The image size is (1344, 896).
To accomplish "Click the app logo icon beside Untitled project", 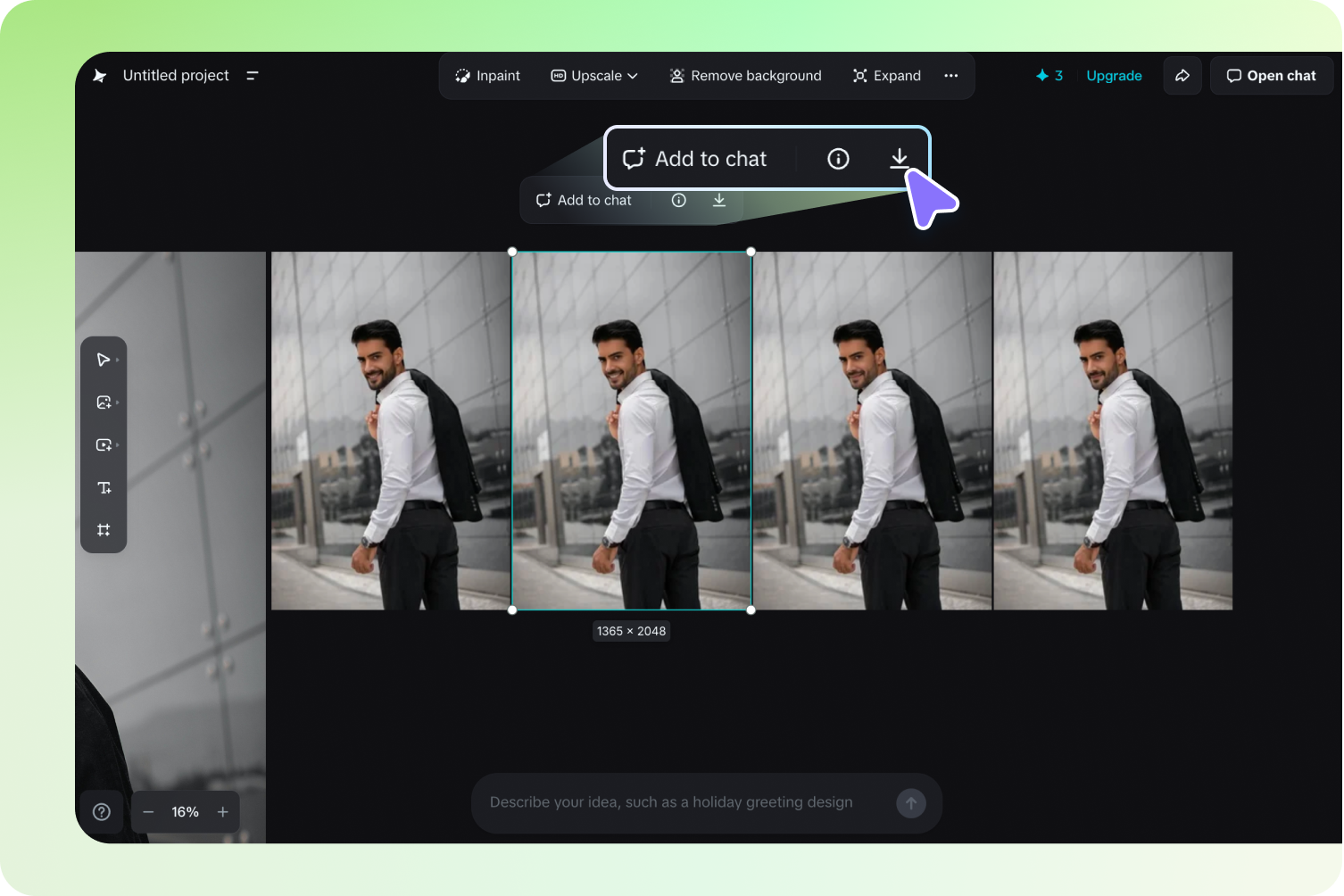I will point(100,76).
